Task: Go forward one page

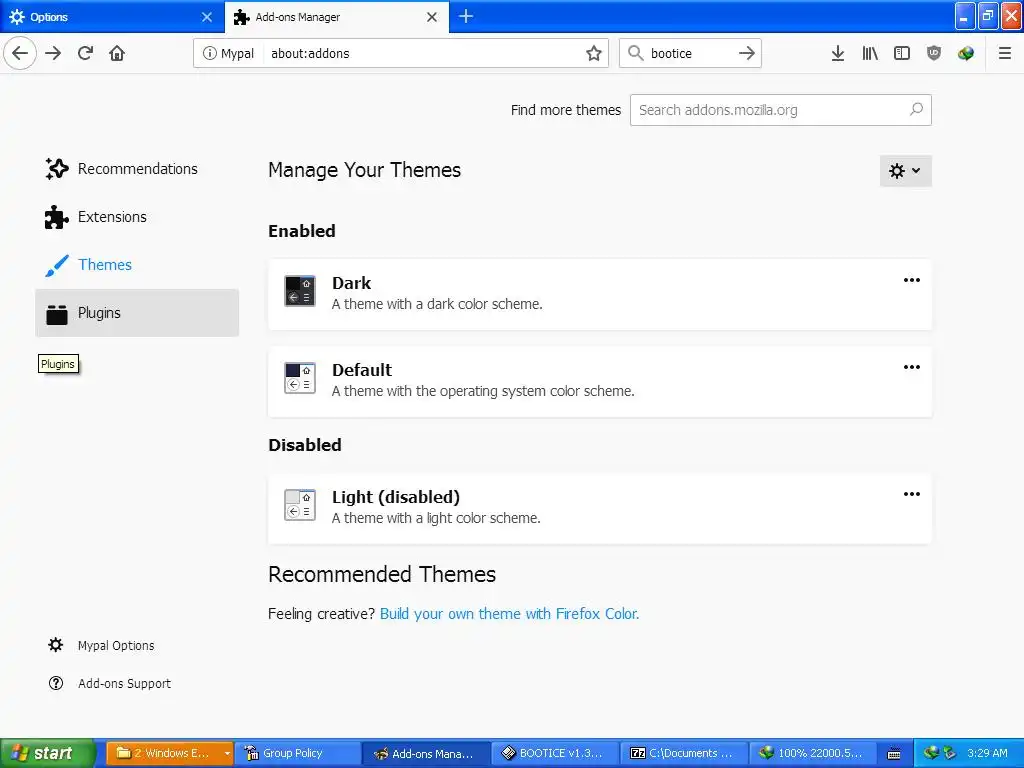Action: (53, 53)
